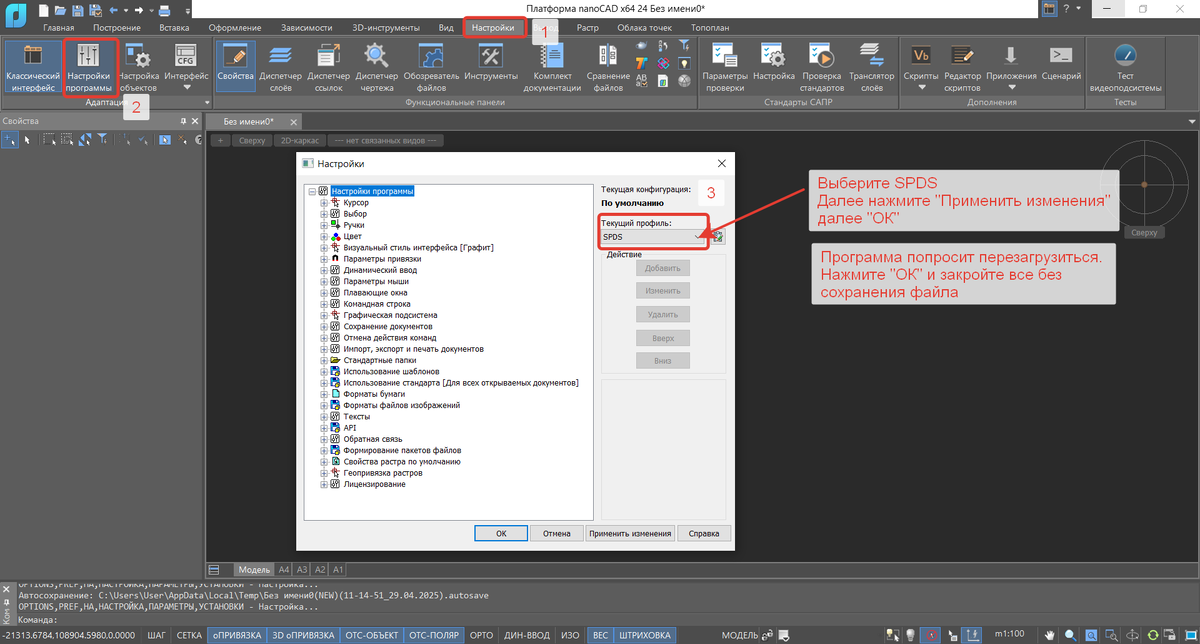Select Сохранение документов tree item
This screenshot has height=644, width=1200.
coord(388,326)
